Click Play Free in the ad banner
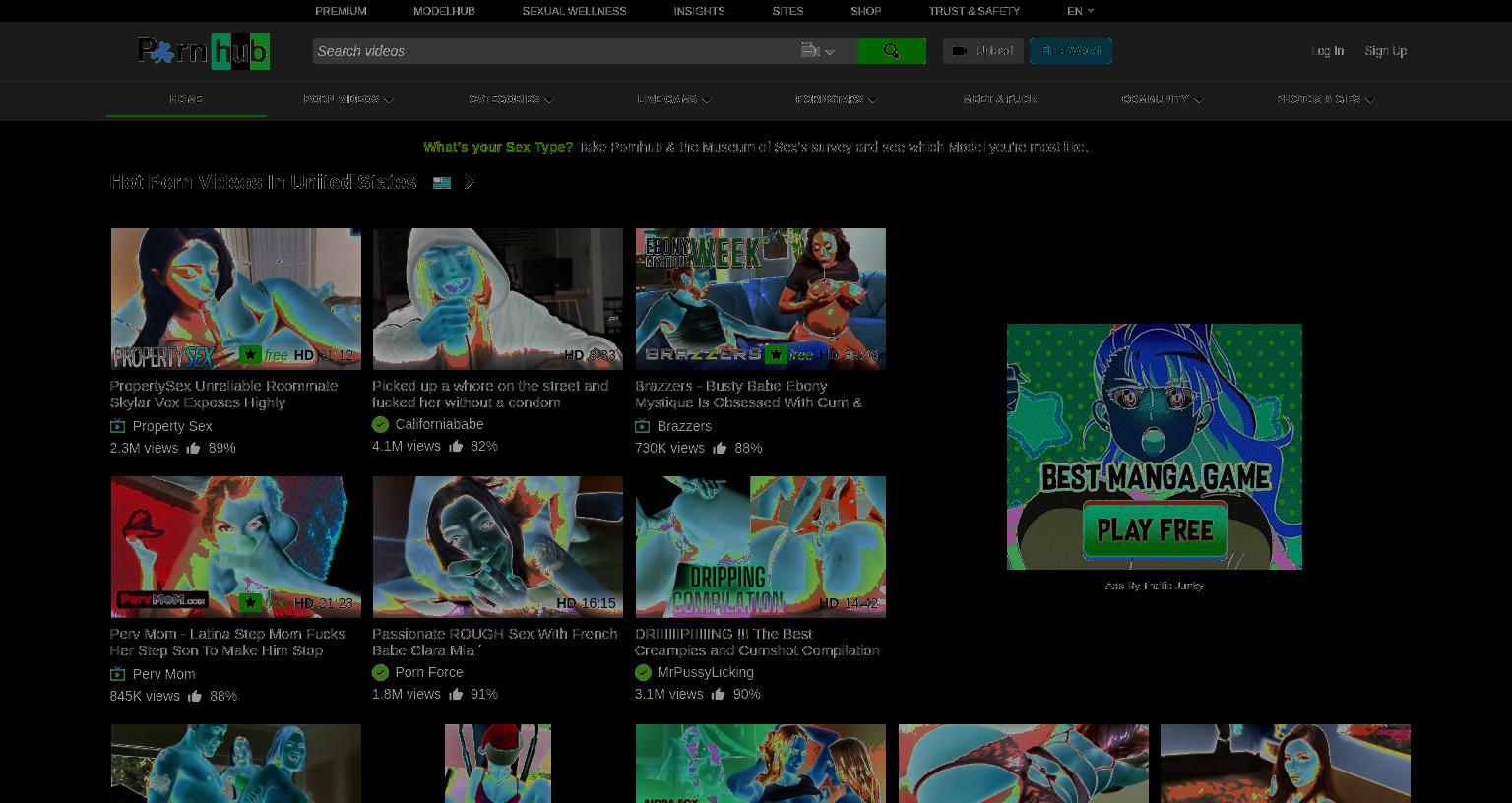Viewport: 1512px width, 803px height. pos(1155,529)
